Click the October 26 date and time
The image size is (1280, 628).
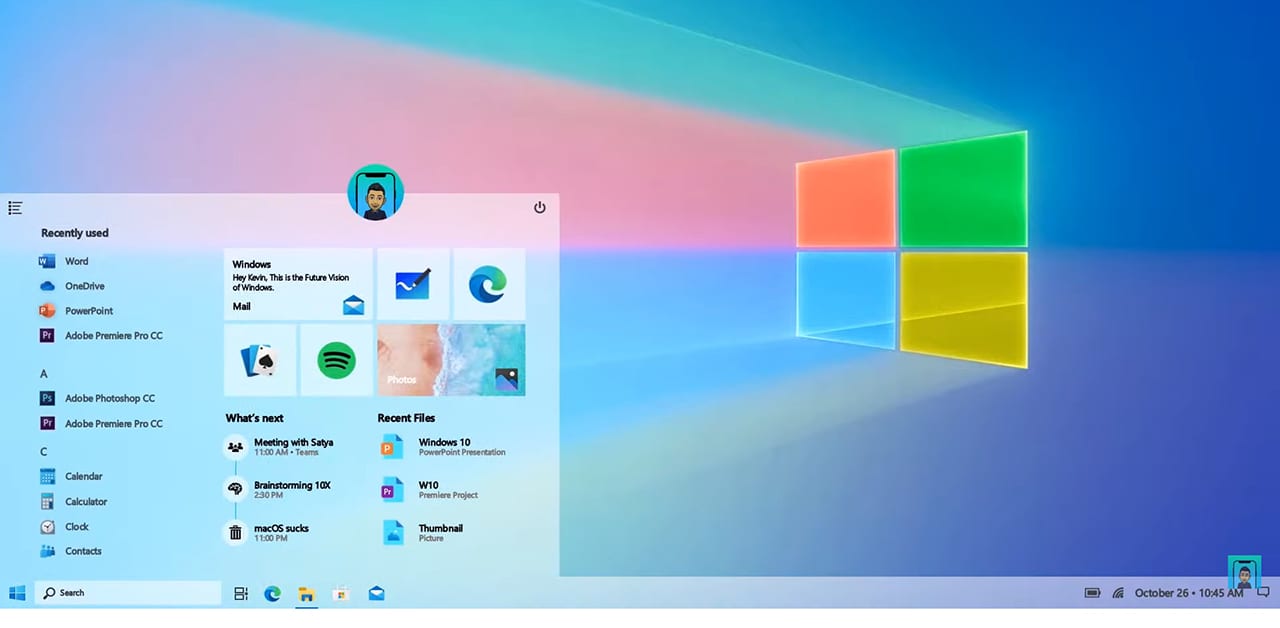[1189, 593]
